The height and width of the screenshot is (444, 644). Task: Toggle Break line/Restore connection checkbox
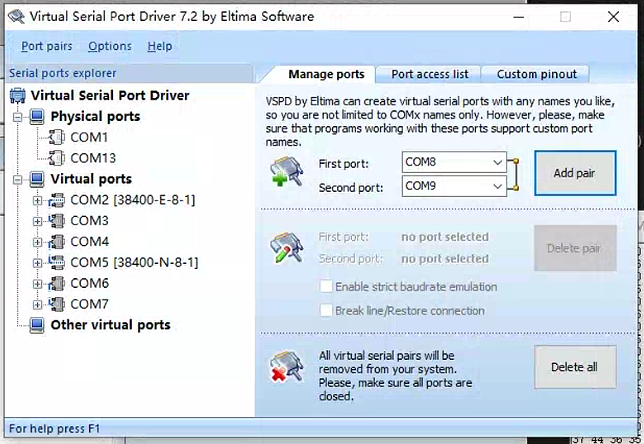tap(326, 310)
